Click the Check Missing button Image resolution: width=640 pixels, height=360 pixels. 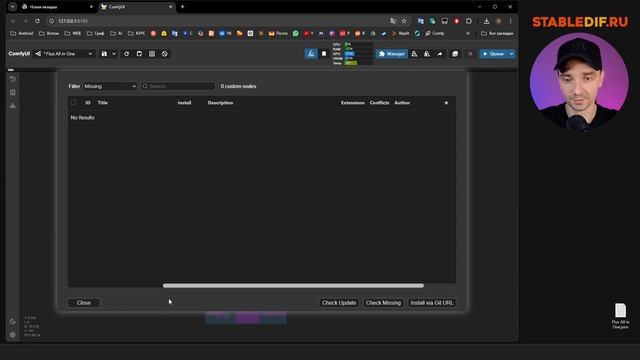tap(383, 303)
